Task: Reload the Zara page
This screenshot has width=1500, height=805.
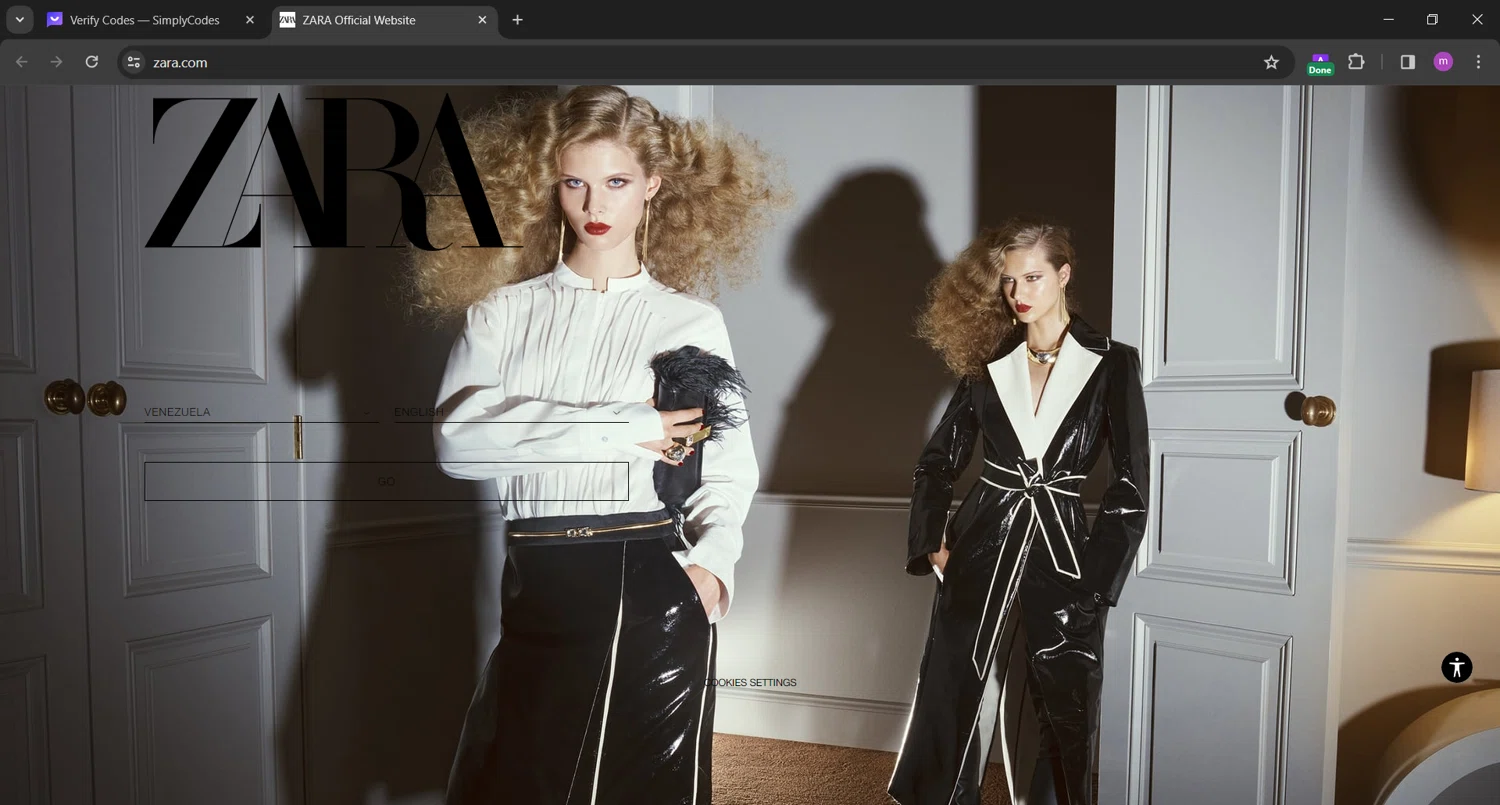Action: pos(91,62)
